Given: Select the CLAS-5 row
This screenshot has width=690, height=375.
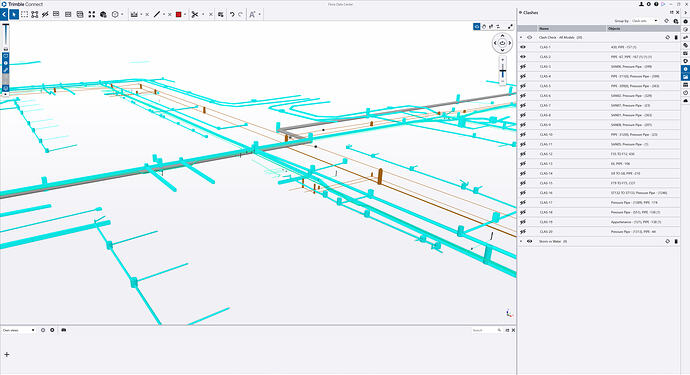Looking at the screenshot, I should point(599,86).
